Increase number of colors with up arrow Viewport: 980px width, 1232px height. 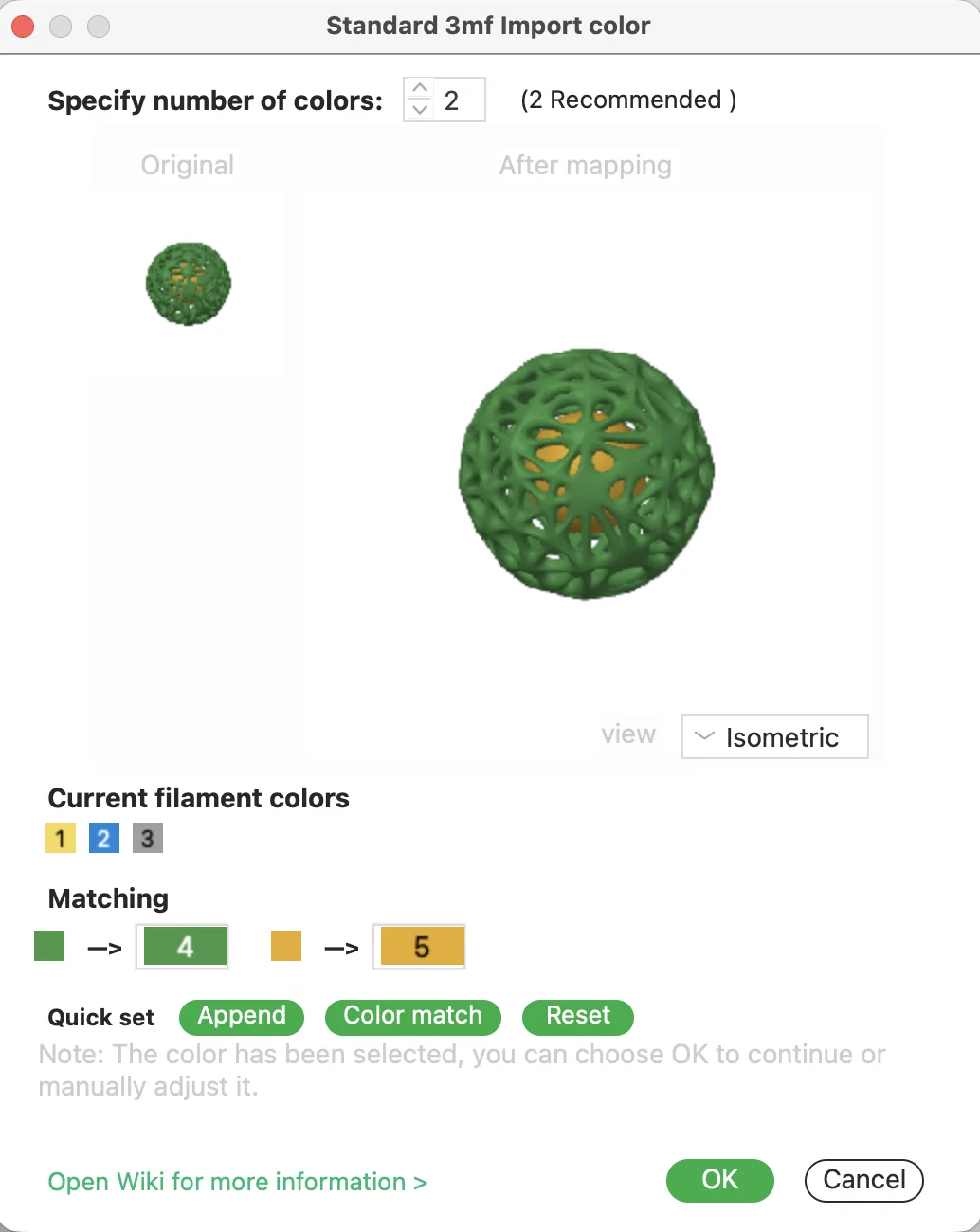point(420,88)
